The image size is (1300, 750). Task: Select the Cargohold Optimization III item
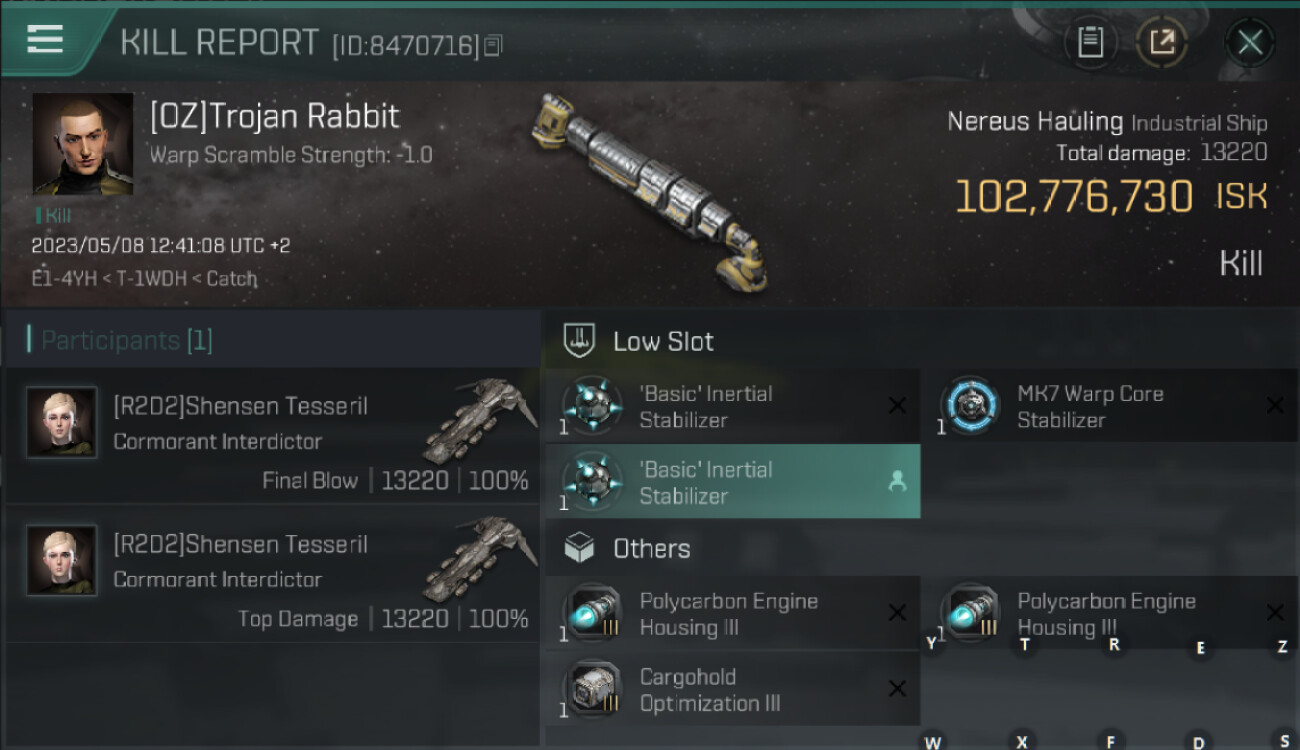click(732, 689)
